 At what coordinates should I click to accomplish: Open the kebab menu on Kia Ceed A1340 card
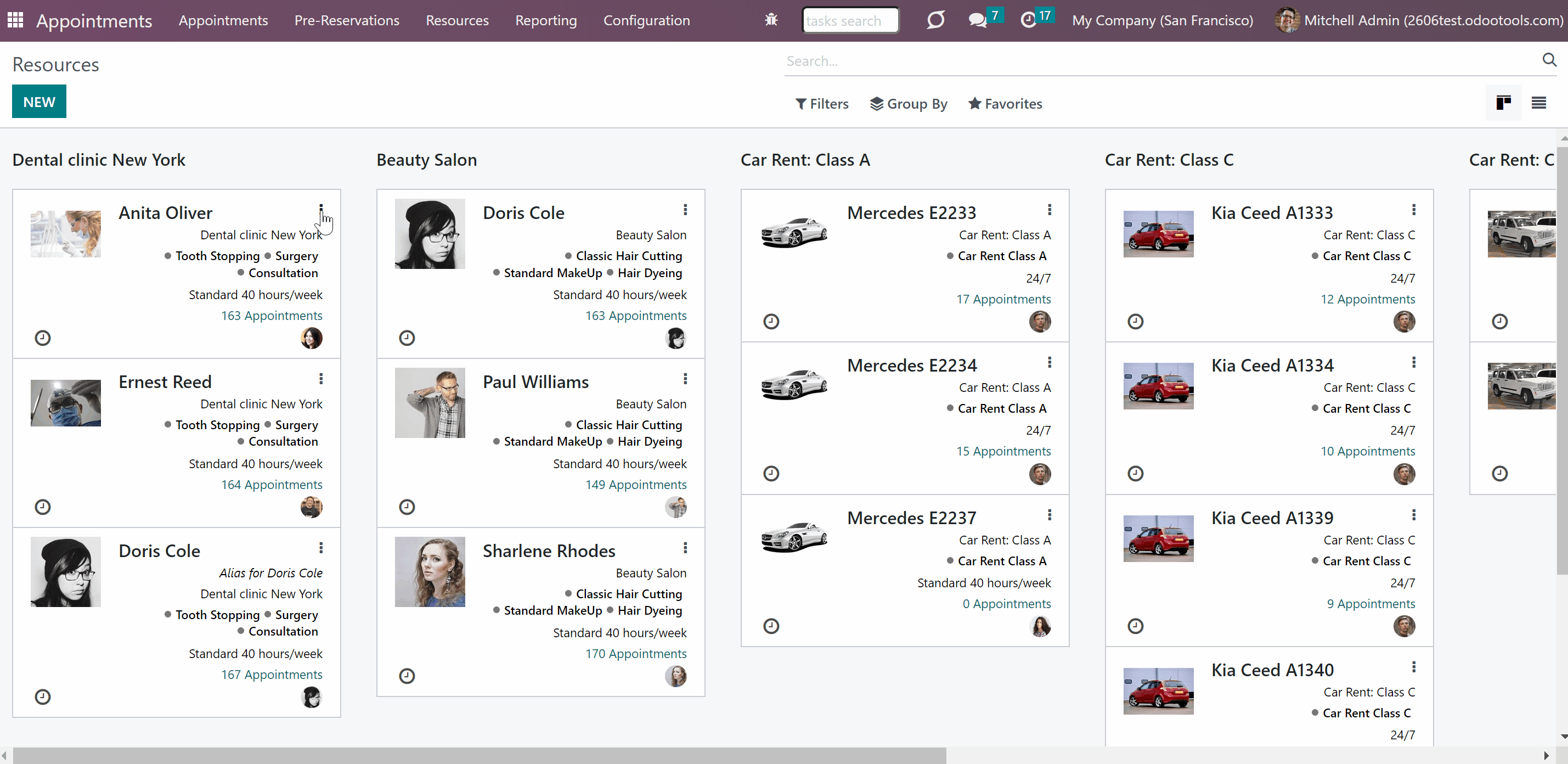(x=1413, y=667)
